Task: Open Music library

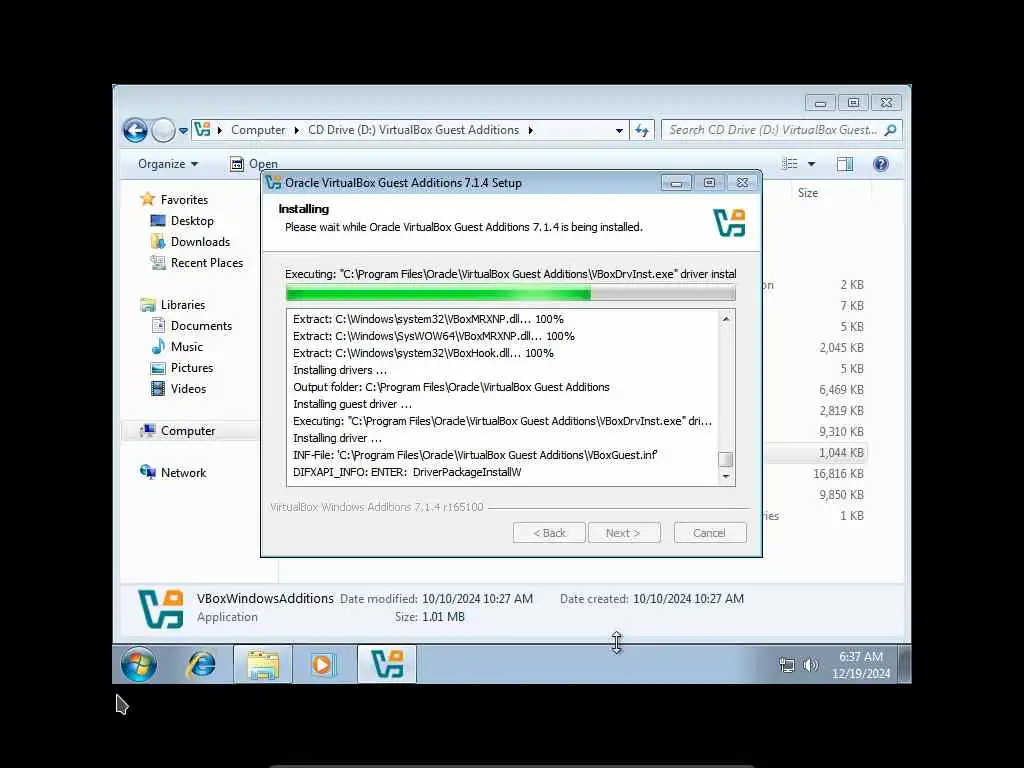Action: click(187, 347)
